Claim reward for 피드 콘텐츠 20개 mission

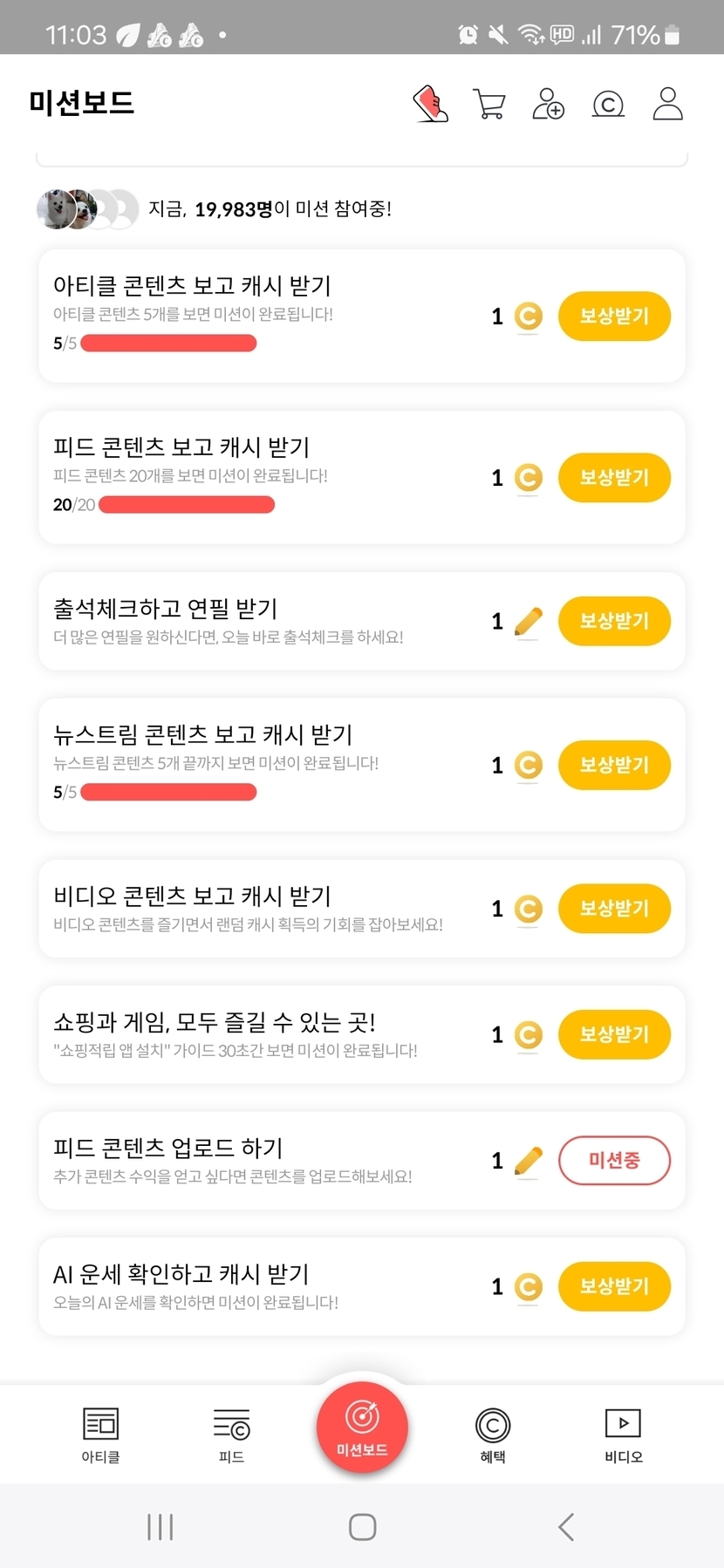tap(614, 477)
